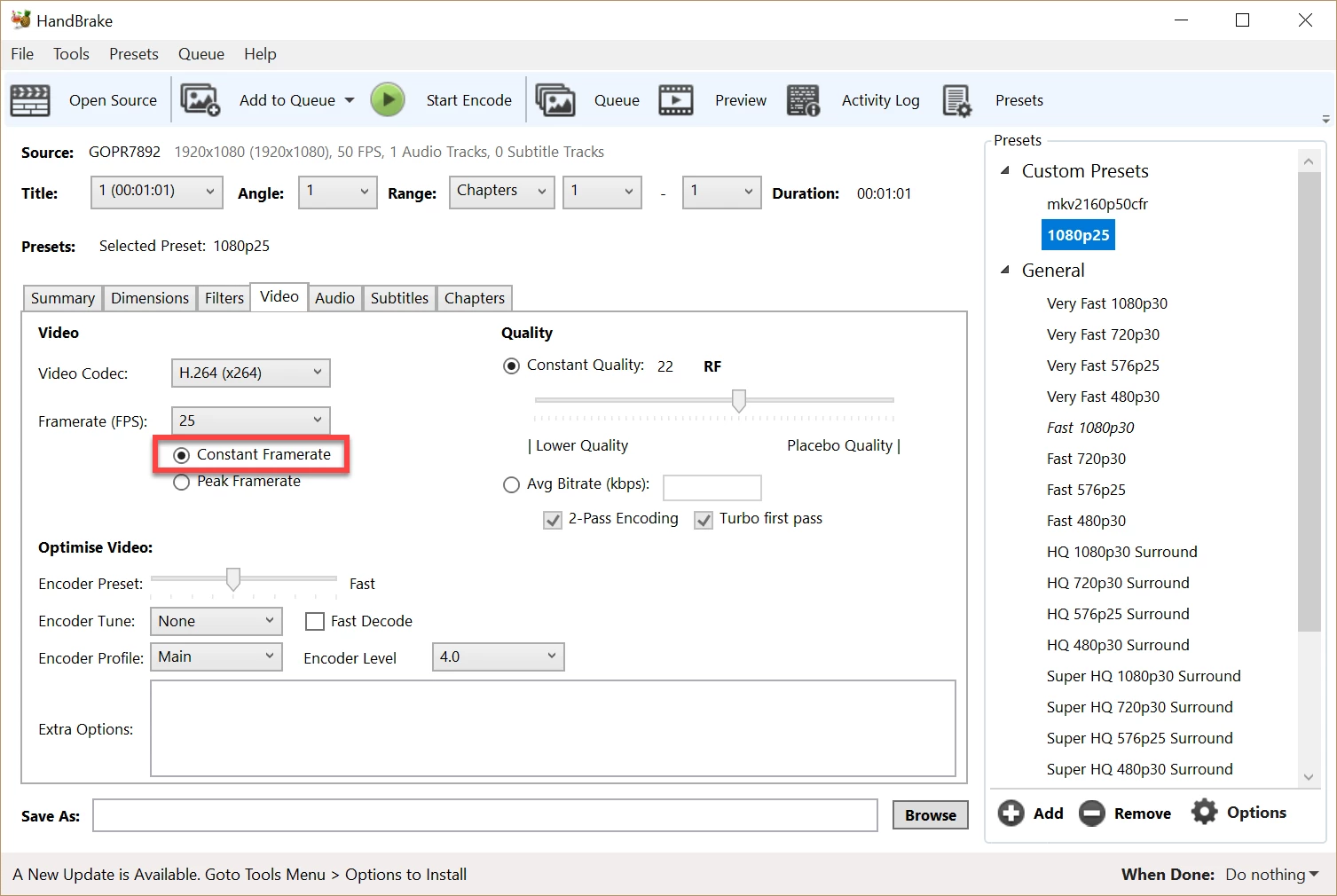This screenshot has width=1337, height=896.
Task: Enable Fast Decode checkbox
Action: (x=314, y=621)
